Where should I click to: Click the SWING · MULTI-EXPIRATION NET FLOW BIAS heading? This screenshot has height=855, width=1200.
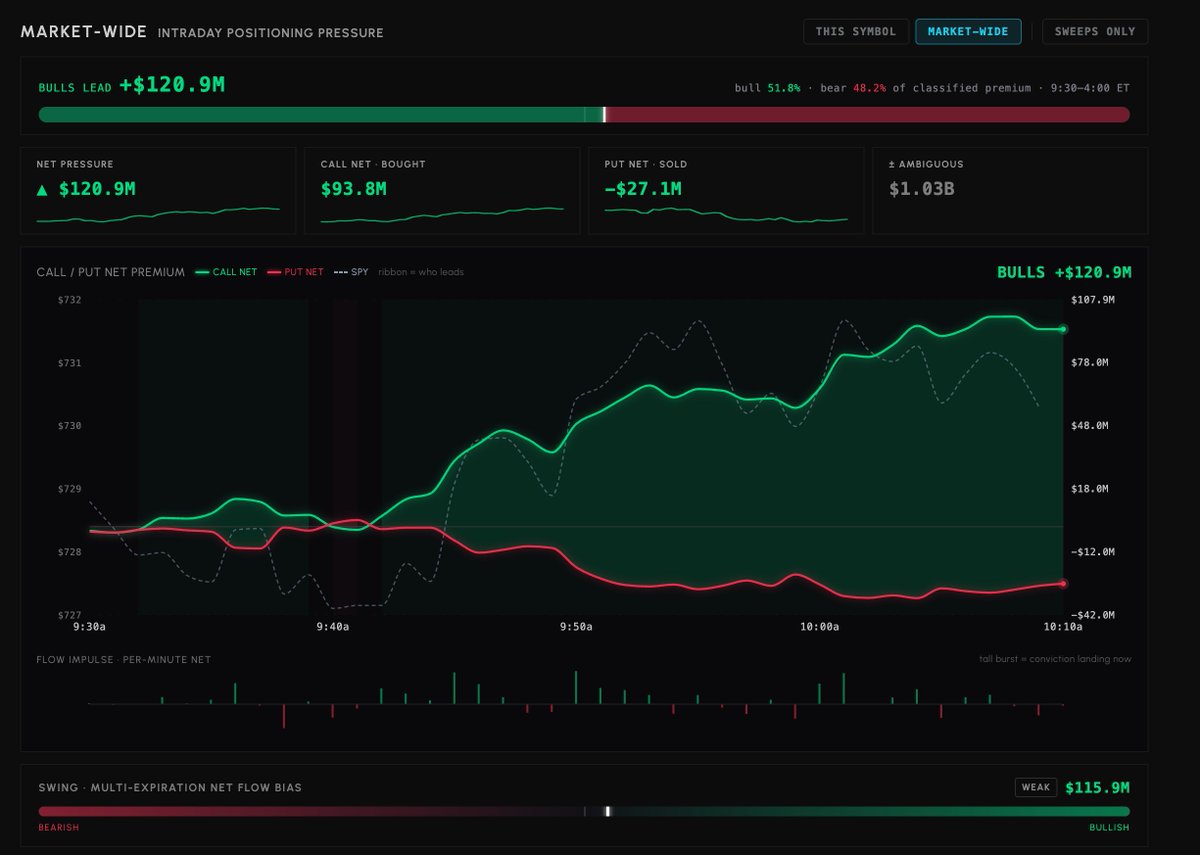tap(170, 788)
